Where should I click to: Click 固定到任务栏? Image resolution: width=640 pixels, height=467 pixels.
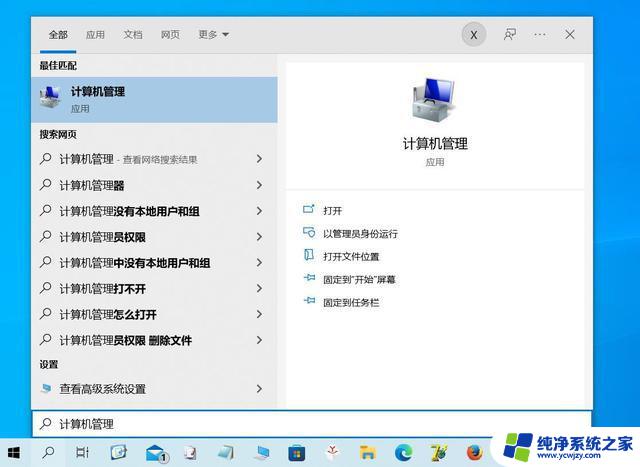click(x=351, y=302)
